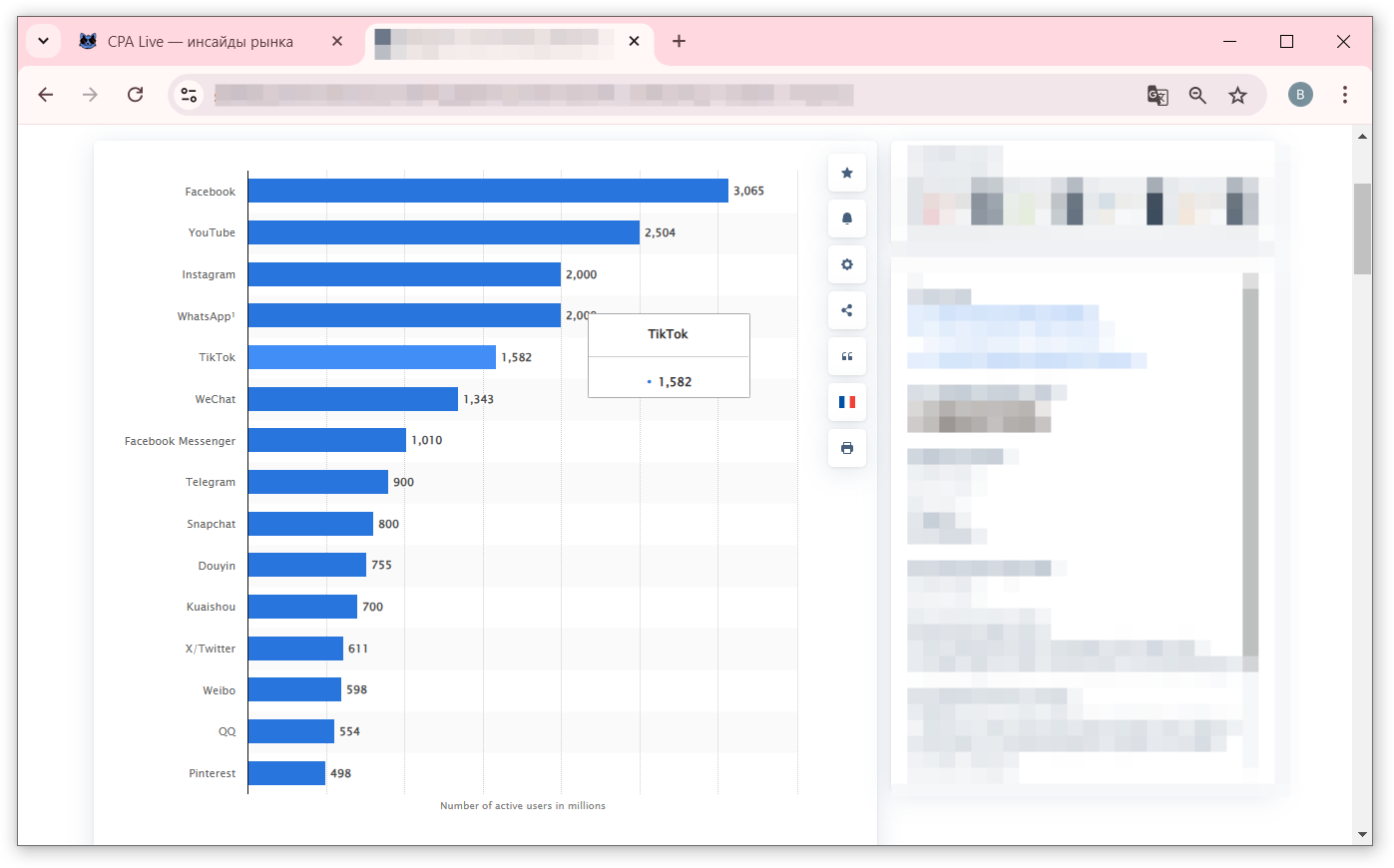This screenshot has height=868, width=1394.
Task: Click the Facebook Messenger bar
Action: click(x=327, y=440)
